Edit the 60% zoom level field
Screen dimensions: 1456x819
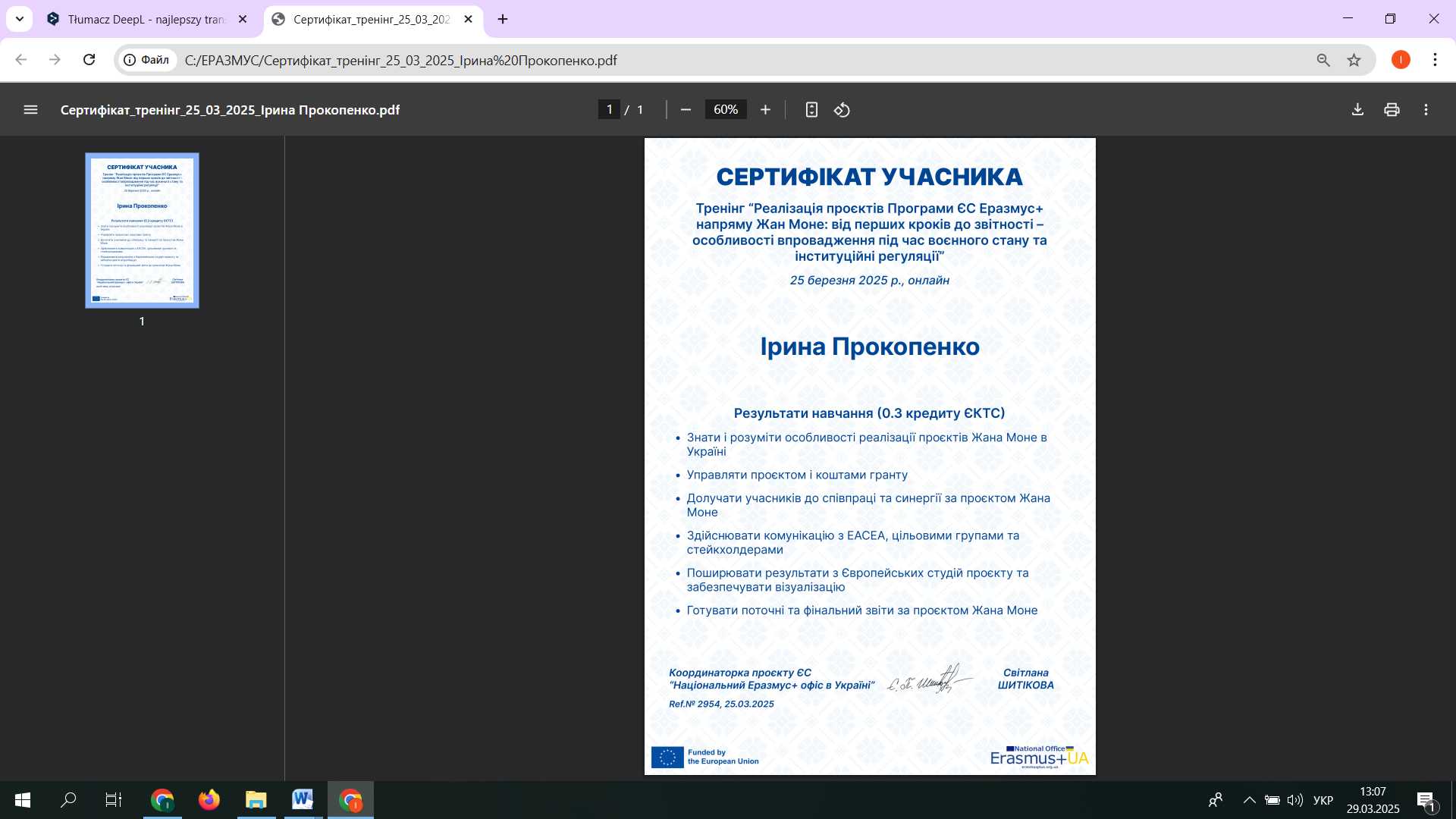726,110
